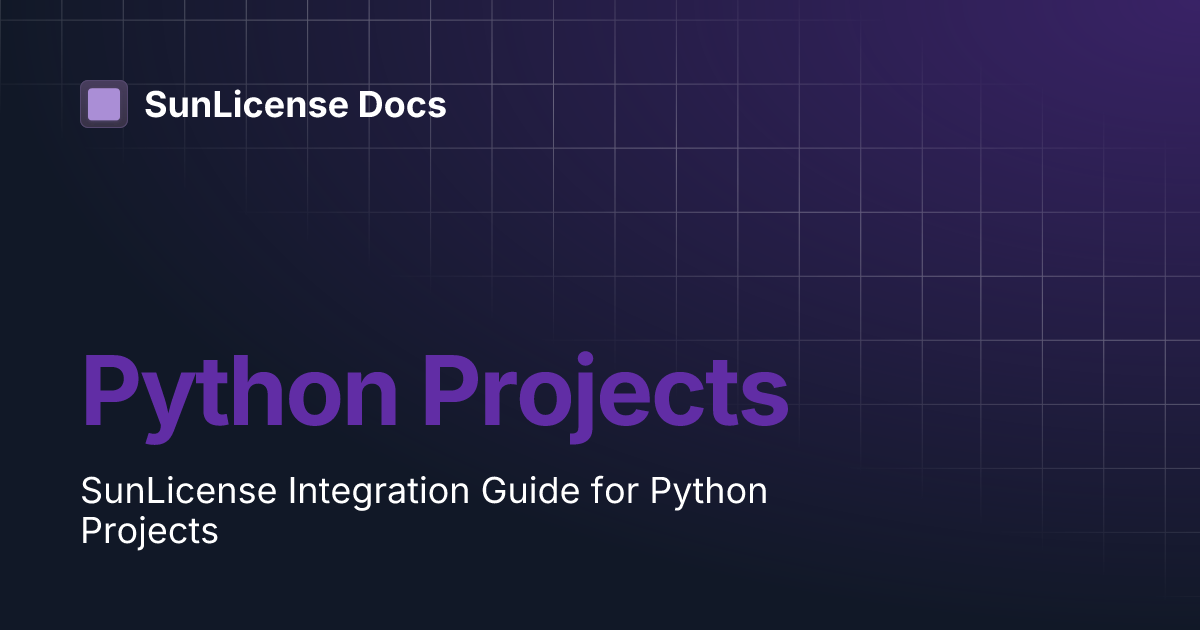Viewport: 1200px width, 630px height.
Task: Open the 'Python Projects' page heading
Action: [x=435, y=390]
